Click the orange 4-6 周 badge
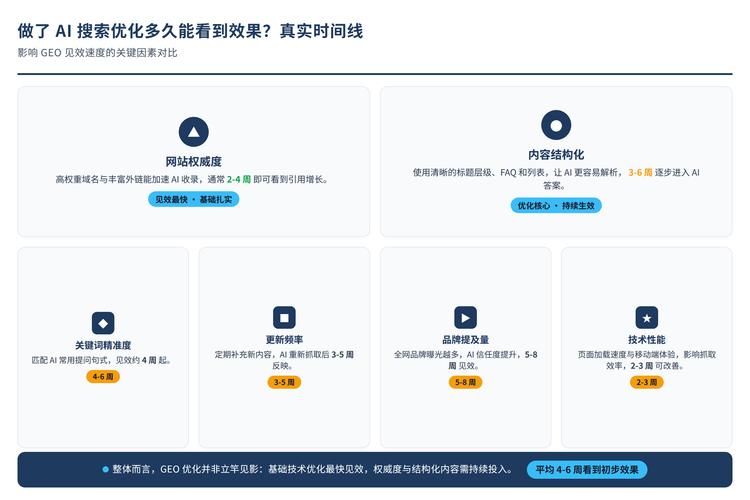Image resolution: width=750 pixels, height=500 pixels. [103, 377]
